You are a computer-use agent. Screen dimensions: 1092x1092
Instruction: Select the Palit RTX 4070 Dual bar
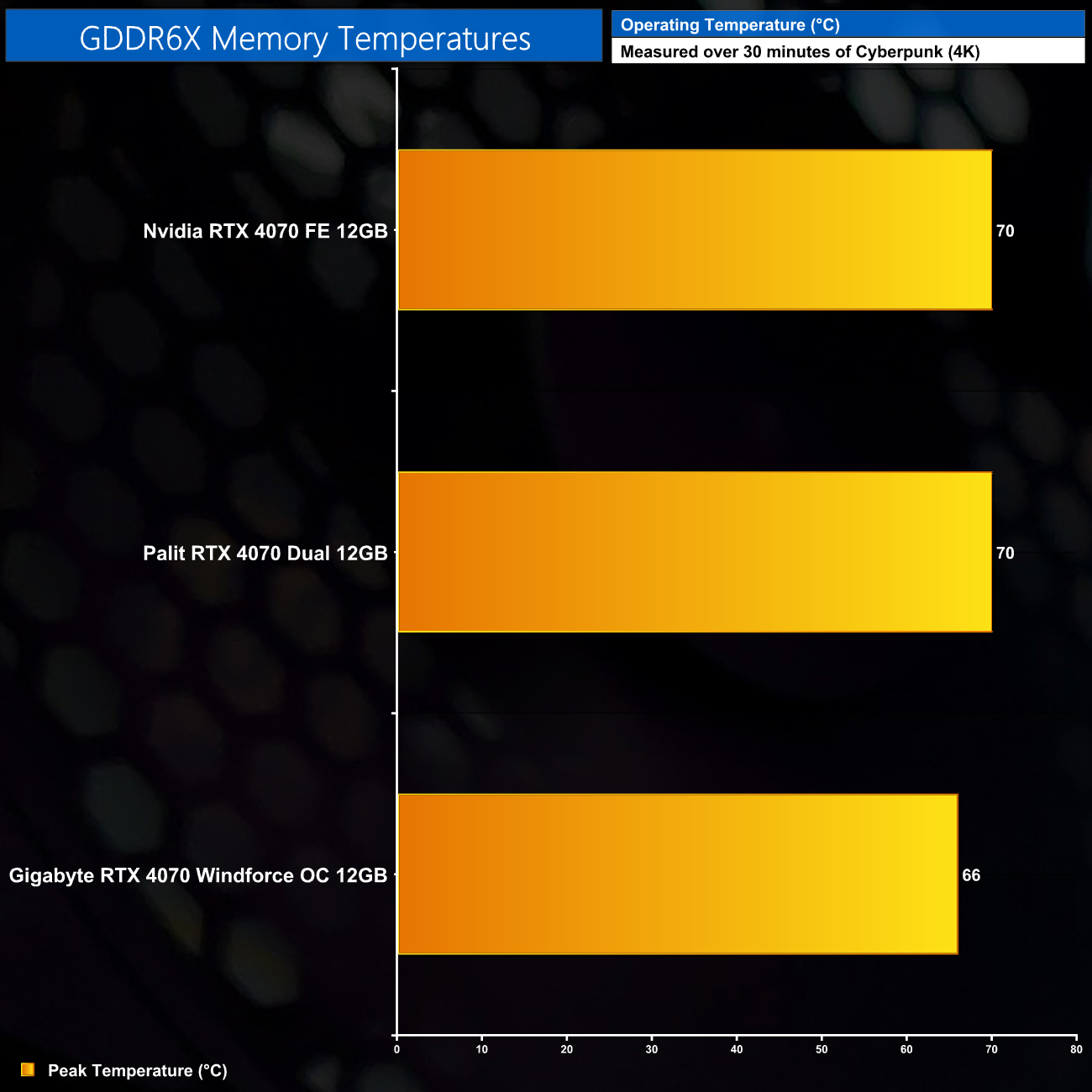695,552
